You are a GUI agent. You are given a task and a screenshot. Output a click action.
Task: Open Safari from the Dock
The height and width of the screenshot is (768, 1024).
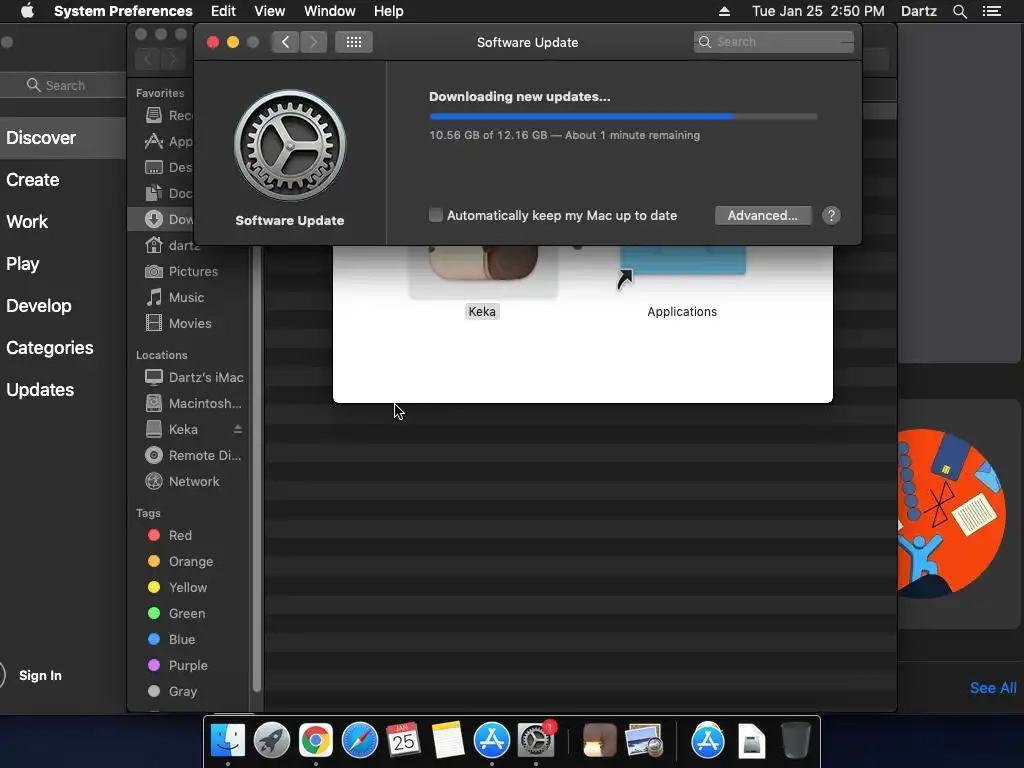359,741
